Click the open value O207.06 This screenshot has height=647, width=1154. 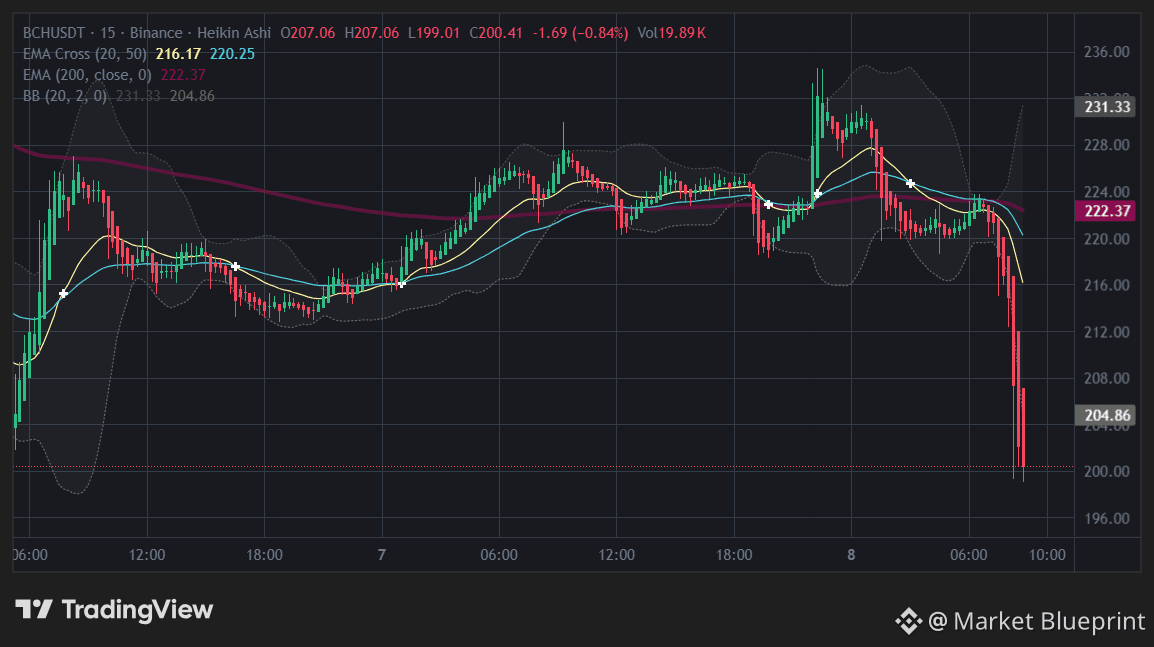[308, 33]
